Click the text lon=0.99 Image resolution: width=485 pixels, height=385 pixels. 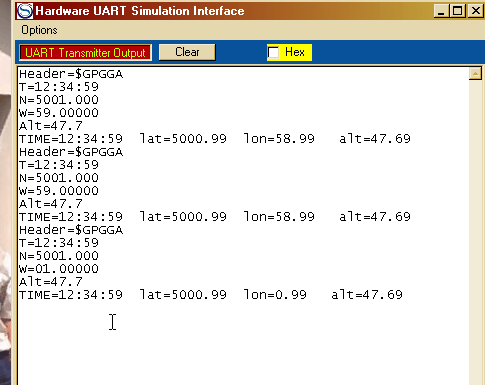point(275,295)
